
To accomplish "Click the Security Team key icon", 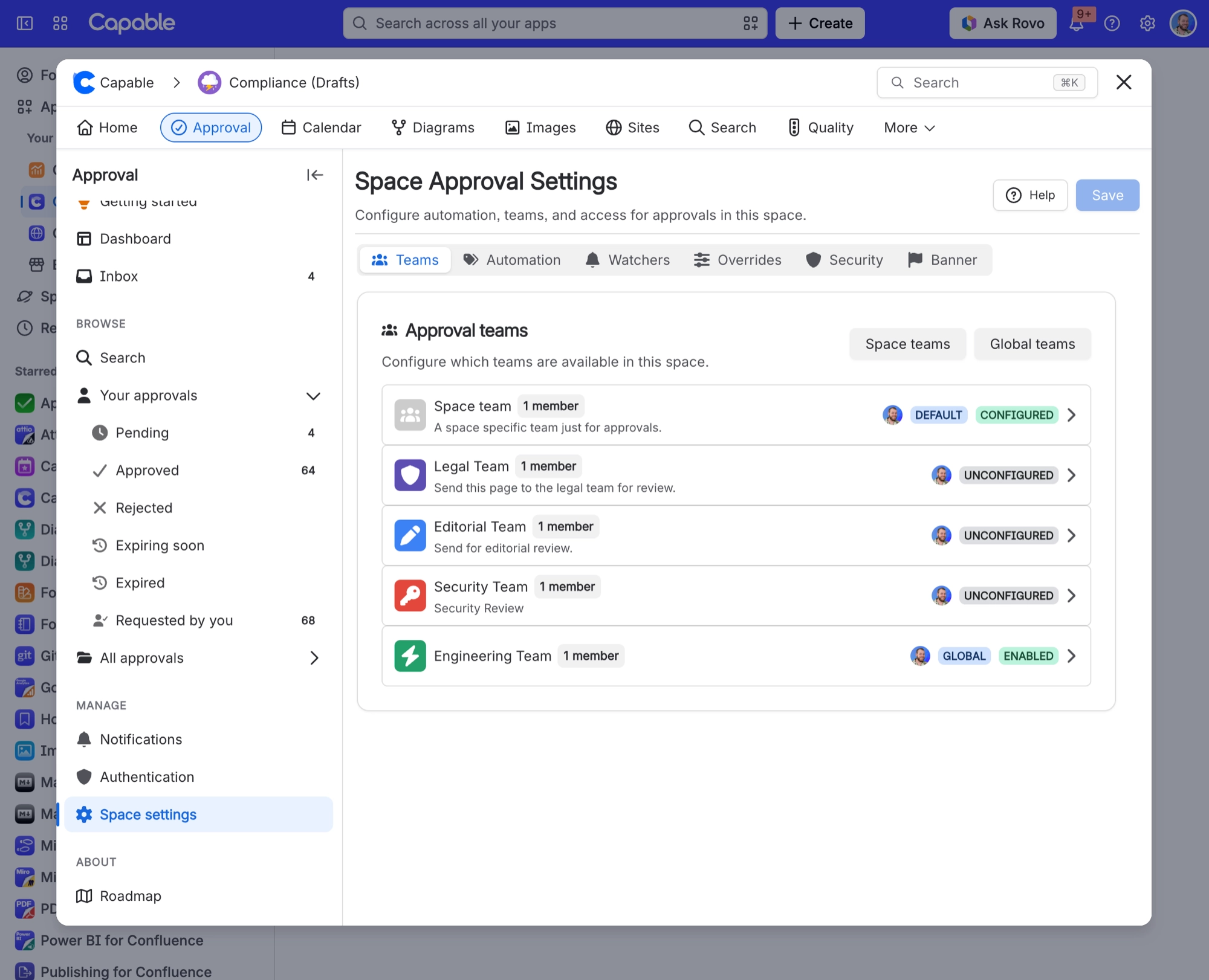I will pos(410,596).
